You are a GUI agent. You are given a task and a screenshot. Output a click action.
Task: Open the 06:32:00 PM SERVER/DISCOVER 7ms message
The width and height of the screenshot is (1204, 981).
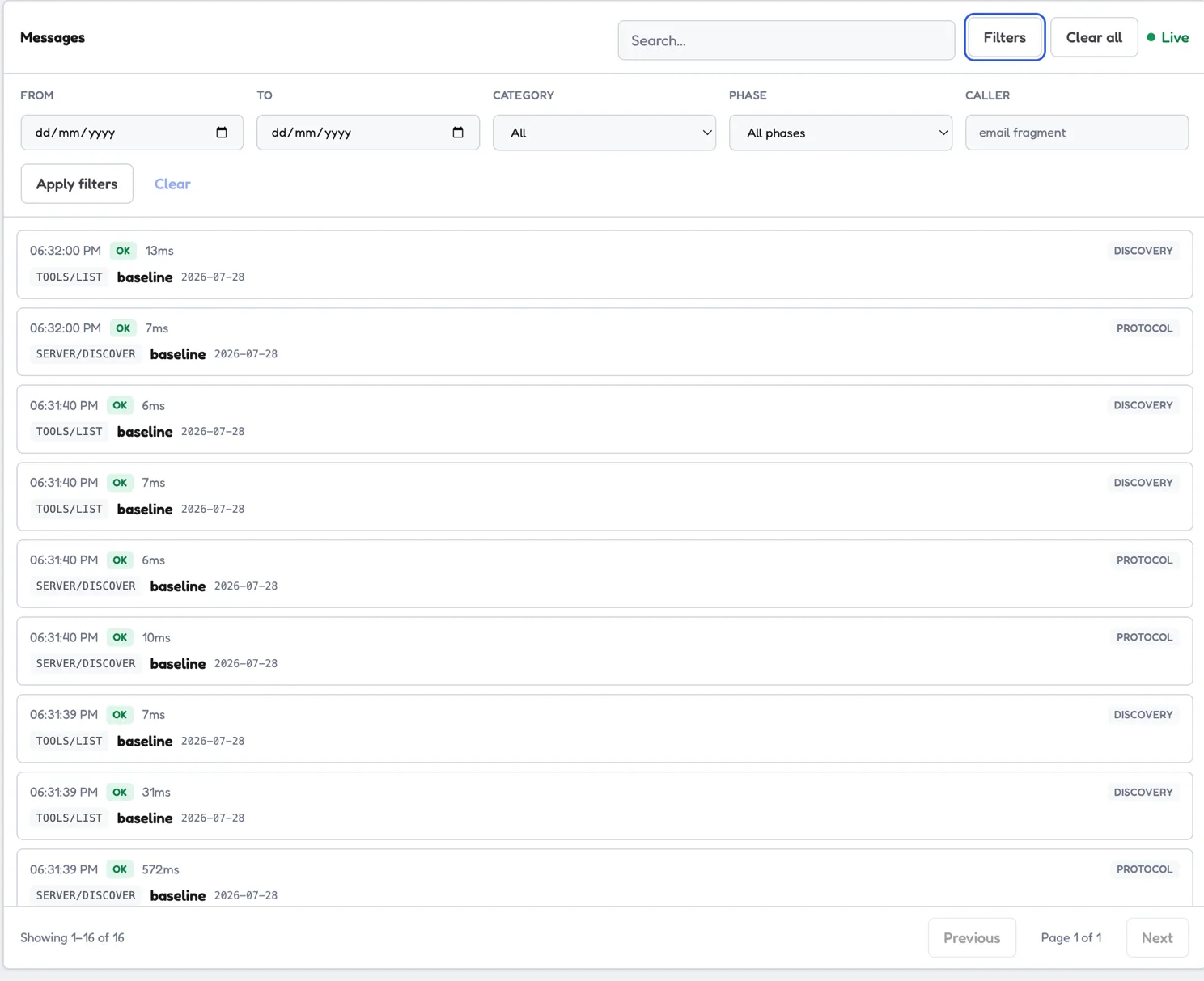(x=604, y=341)
